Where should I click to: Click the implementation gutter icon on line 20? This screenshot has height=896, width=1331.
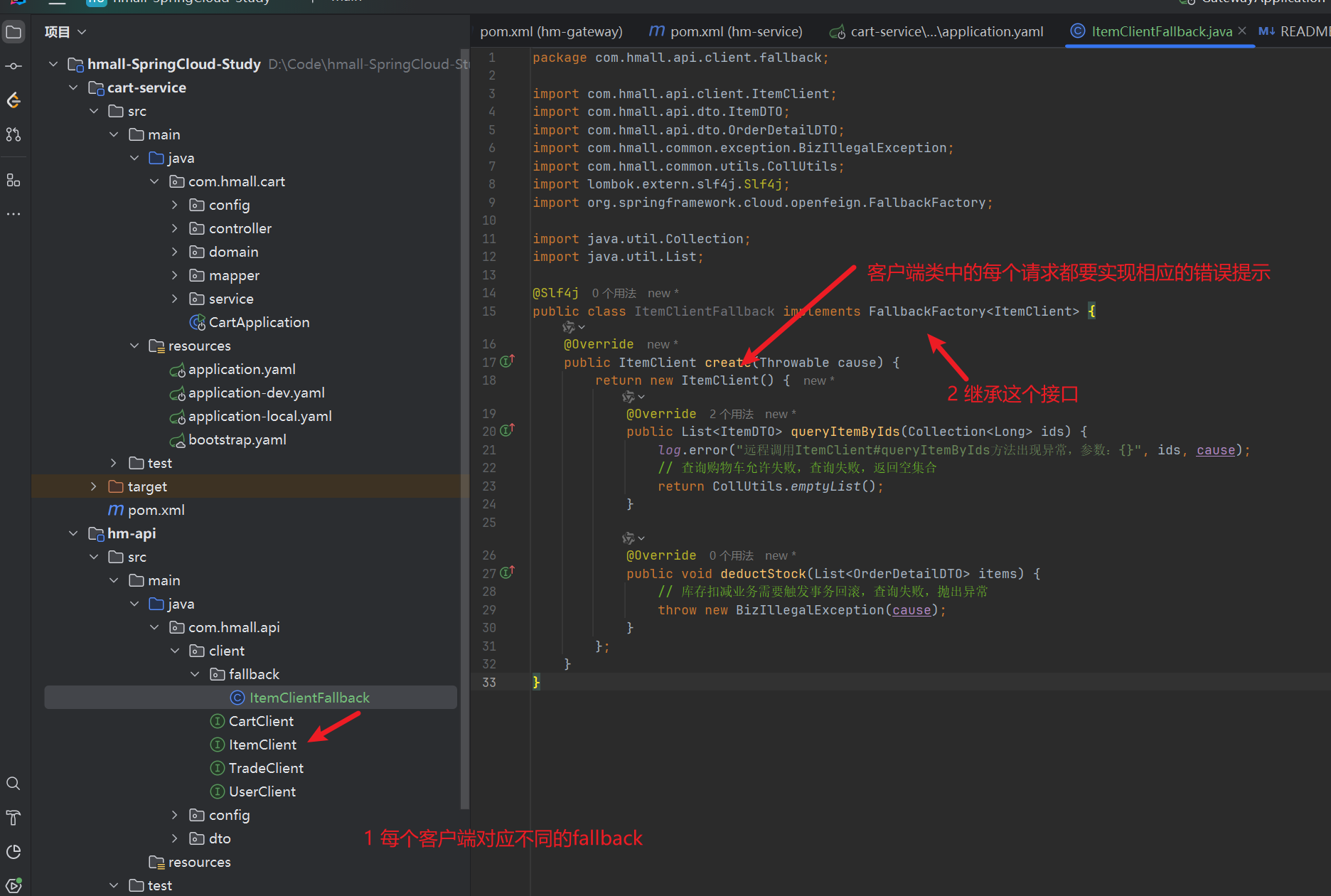click(x=507, y=431)
